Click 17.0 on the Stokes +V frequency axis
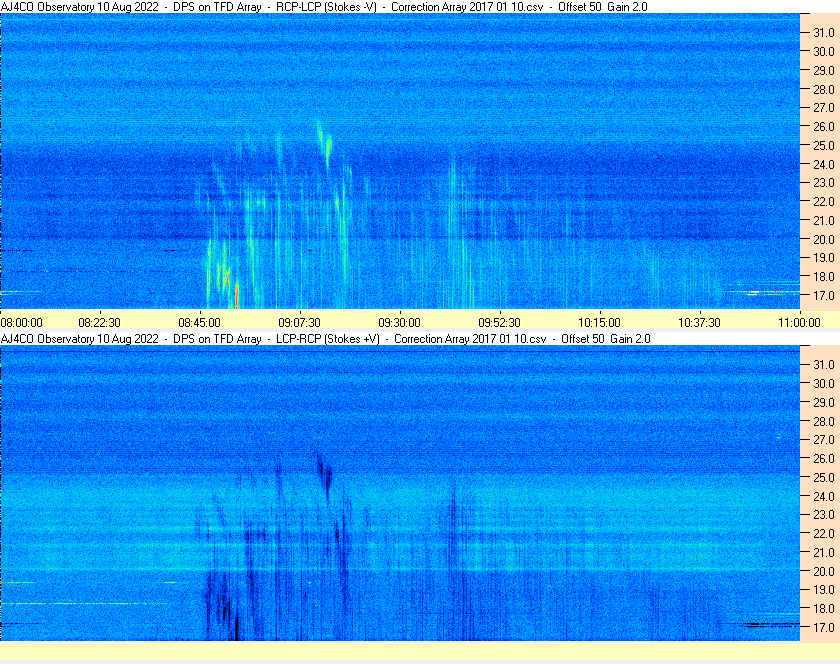Viewport: 840px width, 664px height. tap(824, 628)
